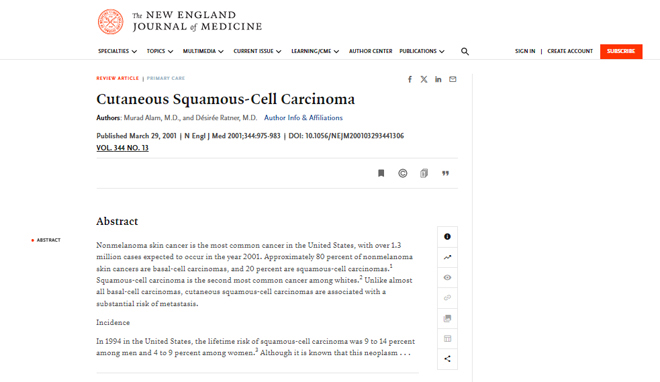Jump to Abstract section in sidebar
The height and width of the screenshot is (382, 660).
(x=48, y=240)
